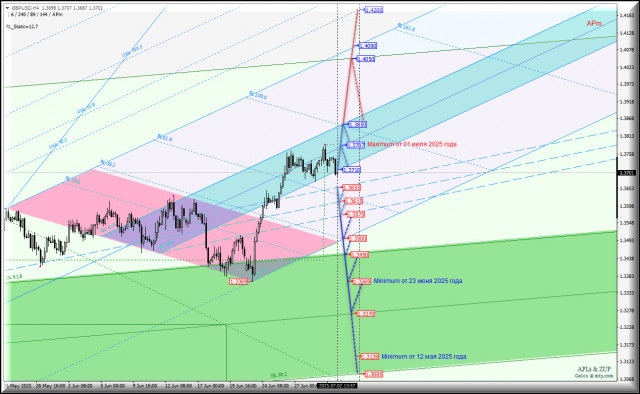
Task: Click the '28 May 16:00' time axis label
Action: coord(51,386)
